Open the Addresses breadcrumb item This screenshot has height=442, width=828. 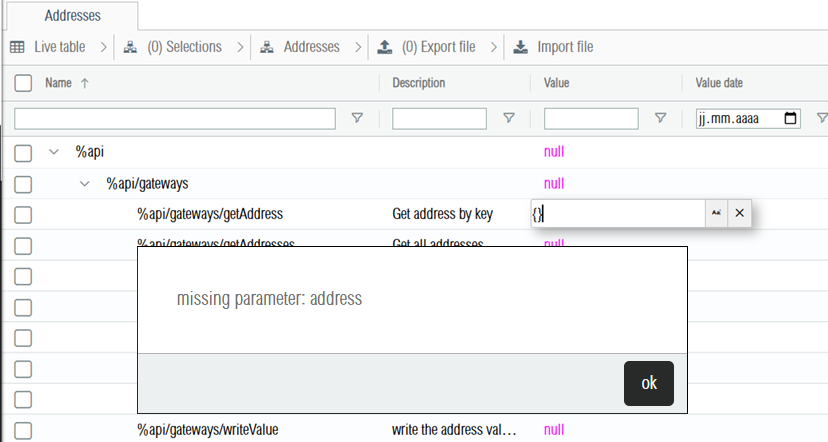(x=311, y=47)
